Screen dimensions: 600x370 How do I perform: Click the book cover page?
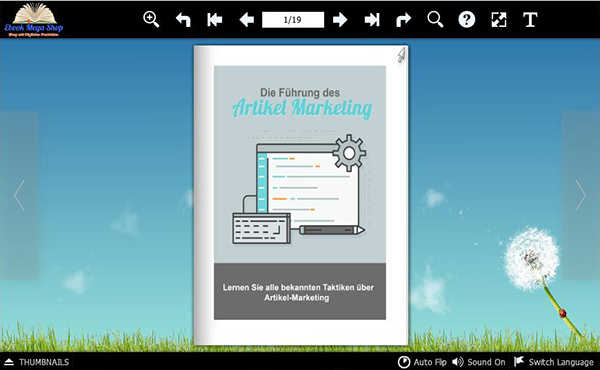click(301, 195)
